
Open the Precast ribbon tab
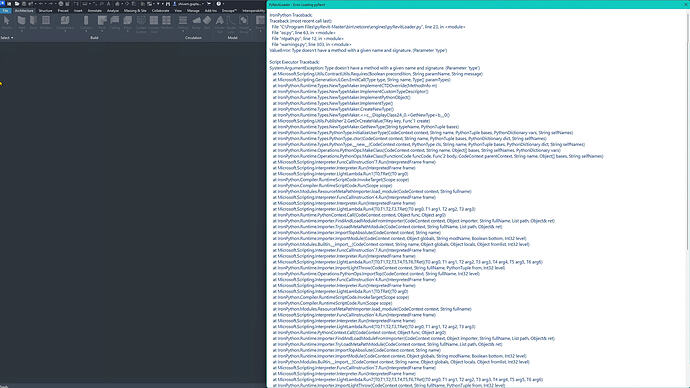coord(63,11)
